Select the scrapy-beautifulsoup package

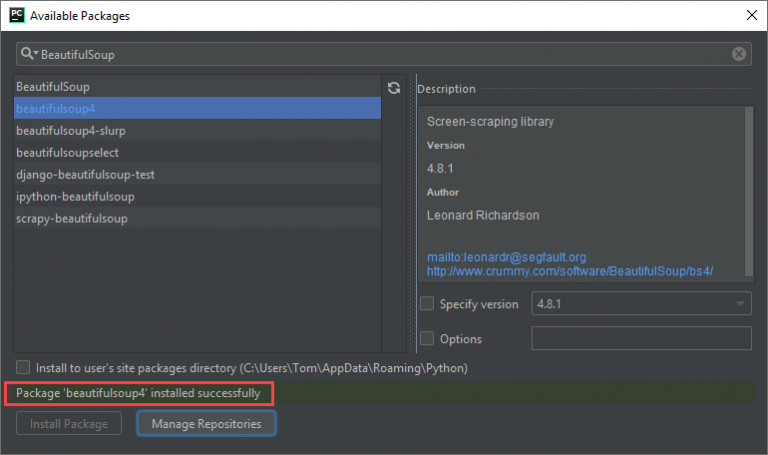pyautogui.click(x=197, y=218)
